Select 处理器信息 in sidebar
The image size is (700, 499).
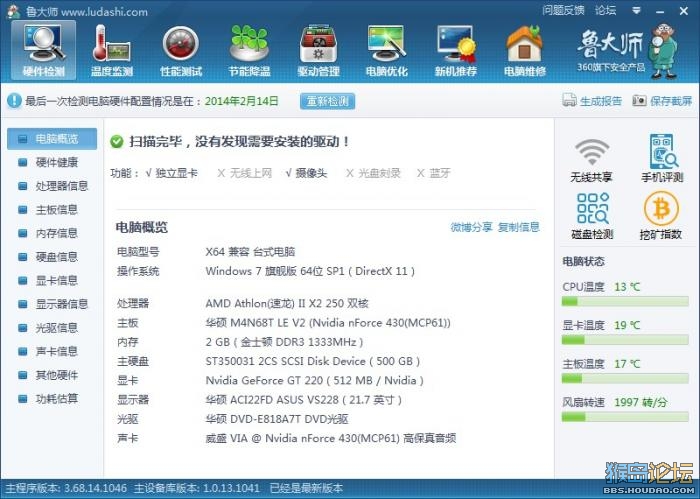(52, 186)
